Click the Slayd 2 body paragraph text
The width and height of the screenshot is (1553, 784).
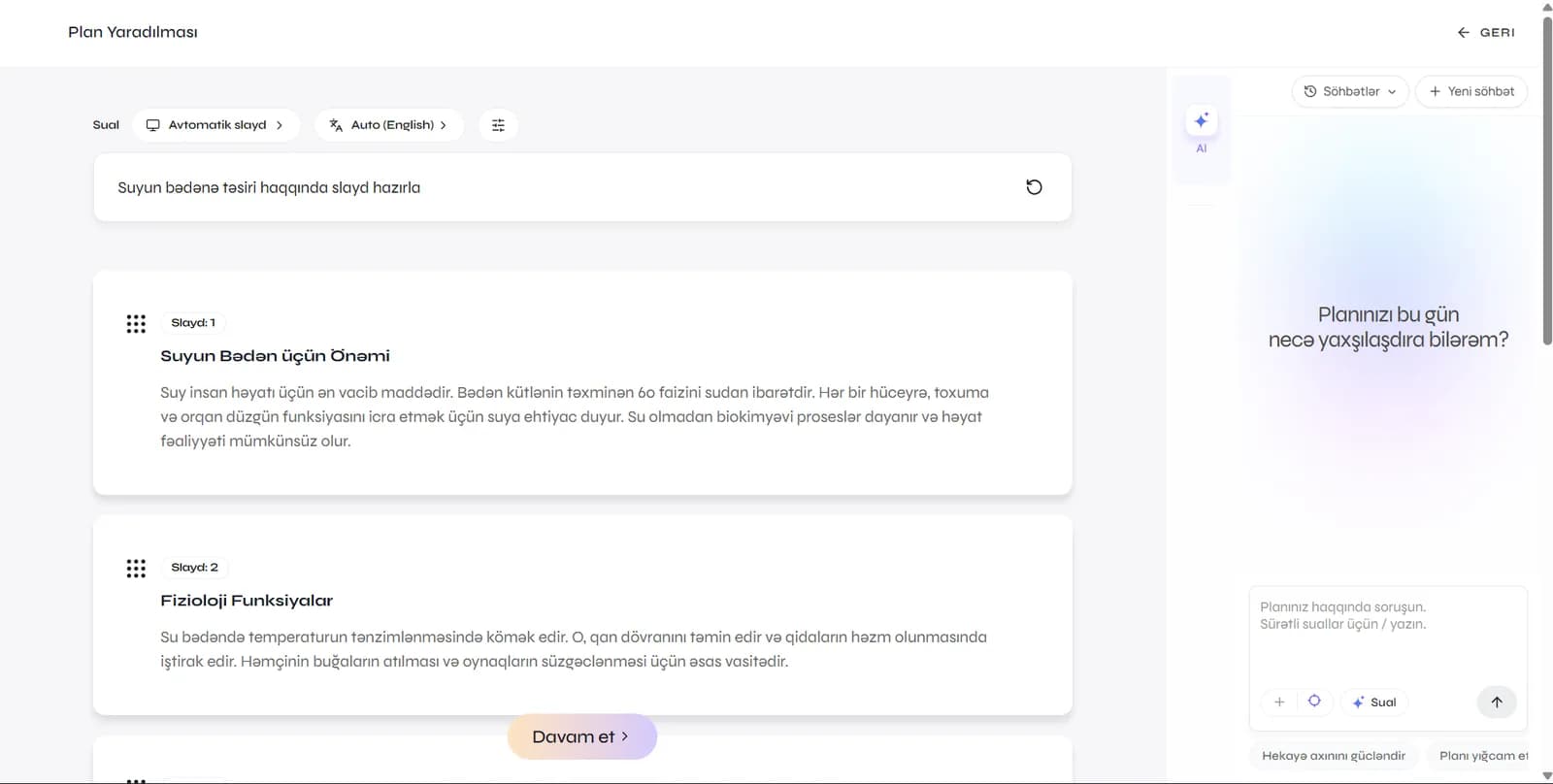click(x=574, y=649)
